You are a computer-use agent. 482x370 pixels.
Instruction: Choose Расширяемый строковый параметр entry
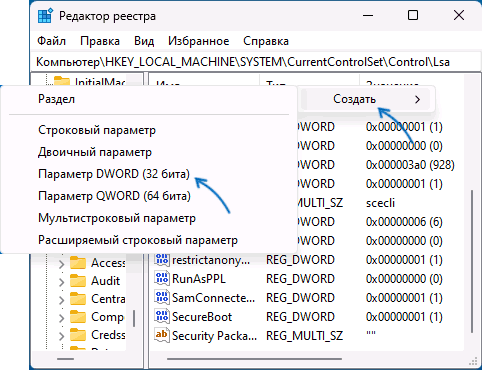point(149,240)
